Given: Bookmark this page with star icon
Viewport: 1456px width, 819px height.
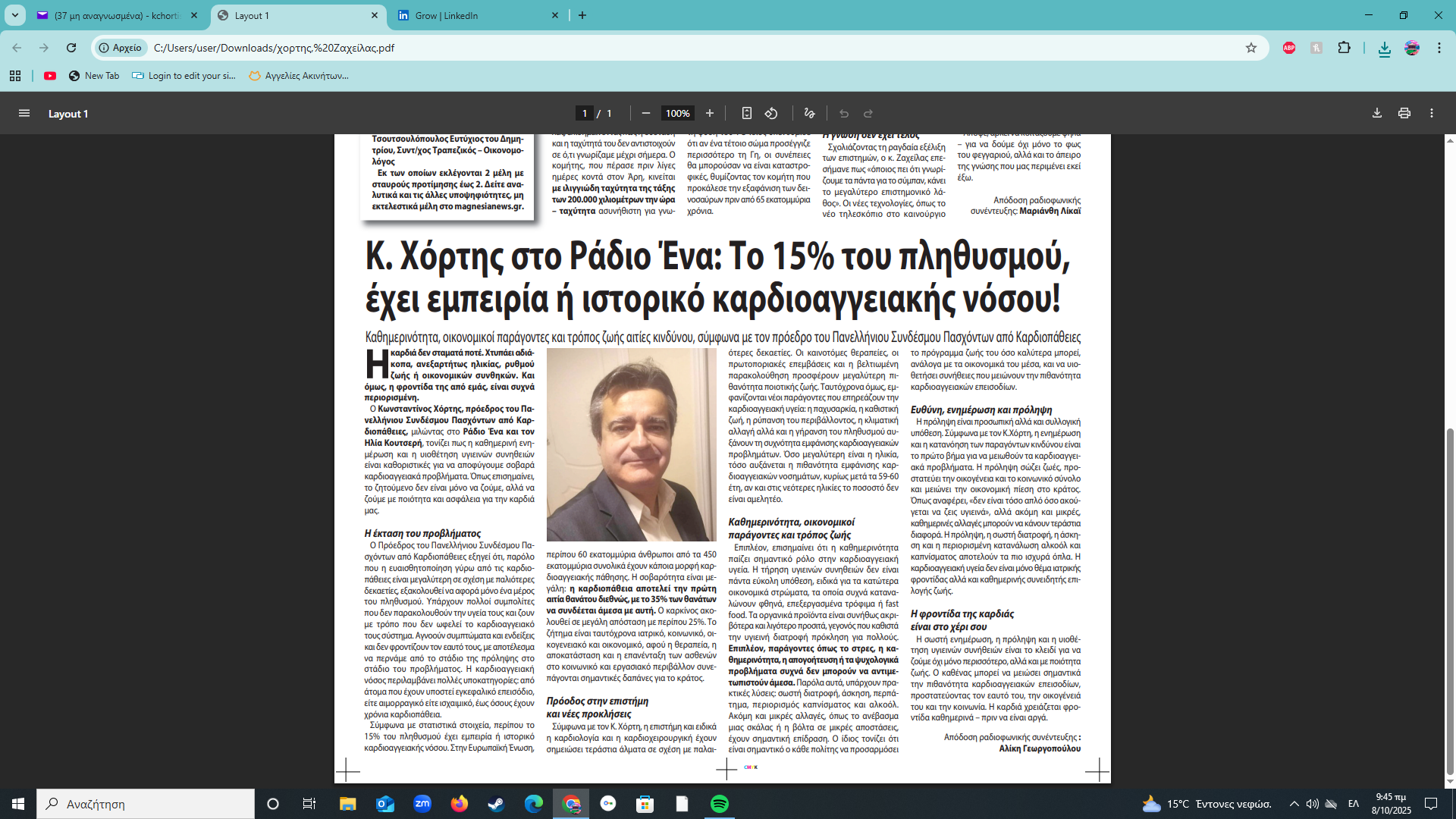Looking at the screenshot, I should tap(1251, 48).
